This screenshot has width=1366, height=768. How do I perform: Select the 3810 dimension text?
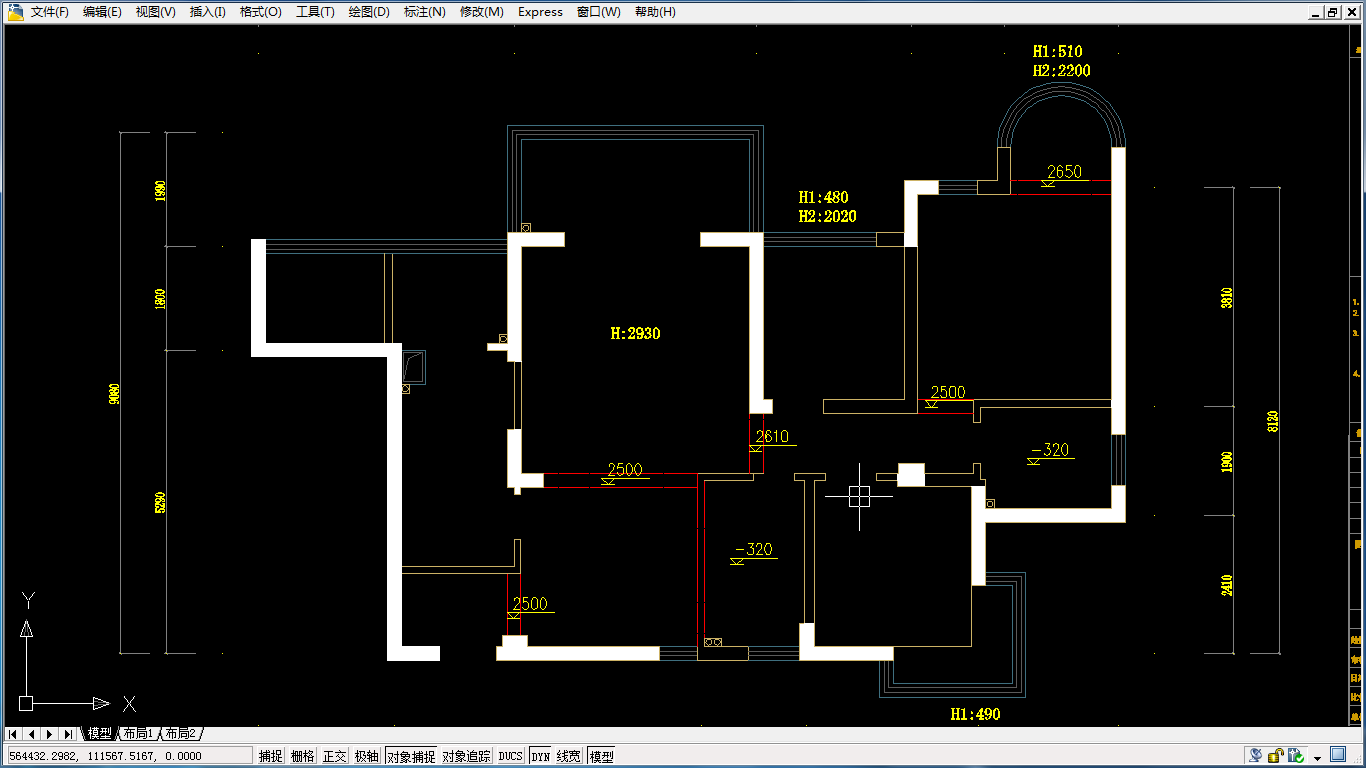1227,298
